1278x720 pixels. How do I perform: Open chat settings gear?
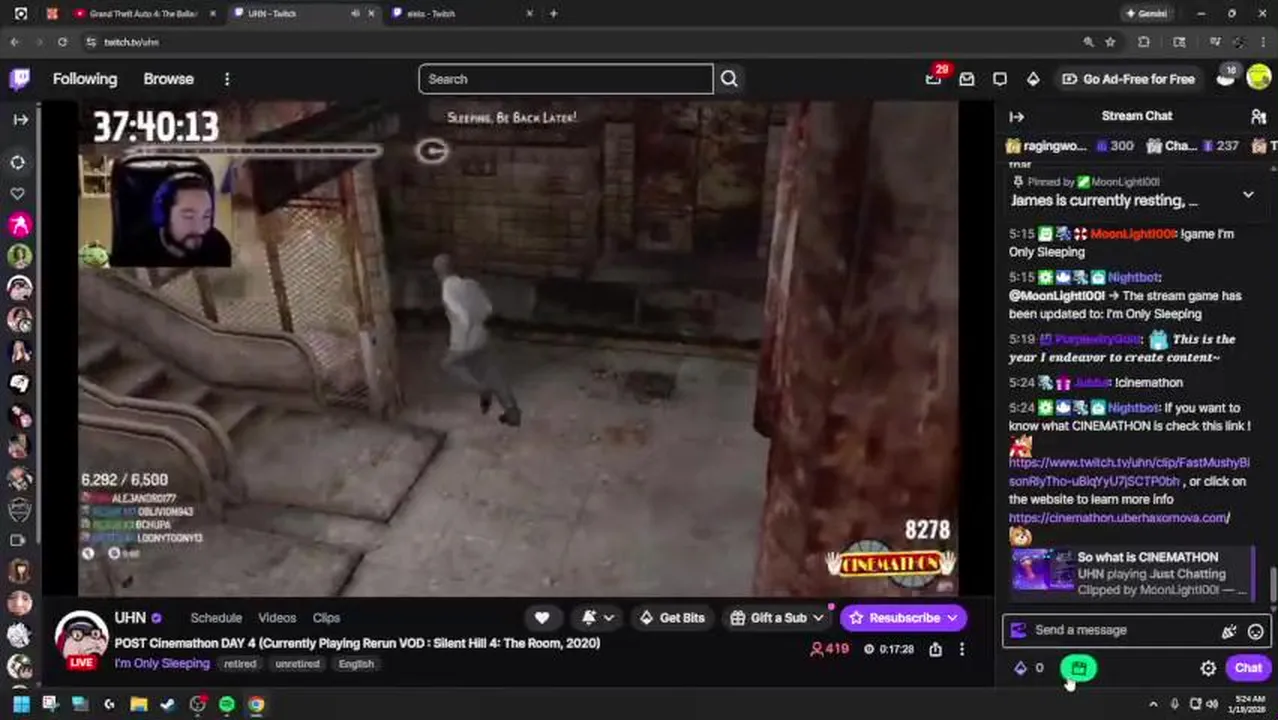point(1208,668)
